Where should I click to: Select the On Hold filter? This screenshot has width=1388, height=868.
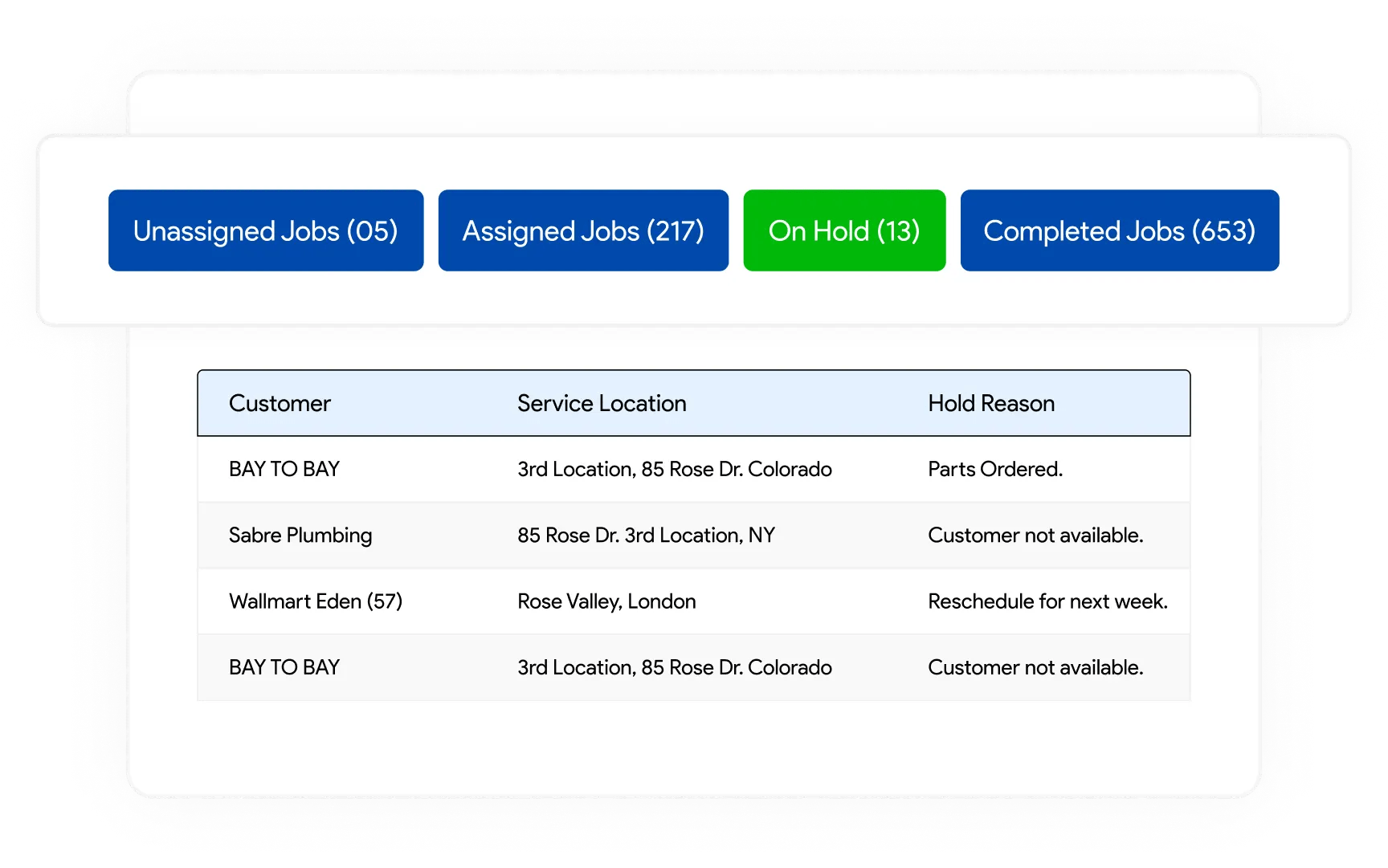[844, 230]
